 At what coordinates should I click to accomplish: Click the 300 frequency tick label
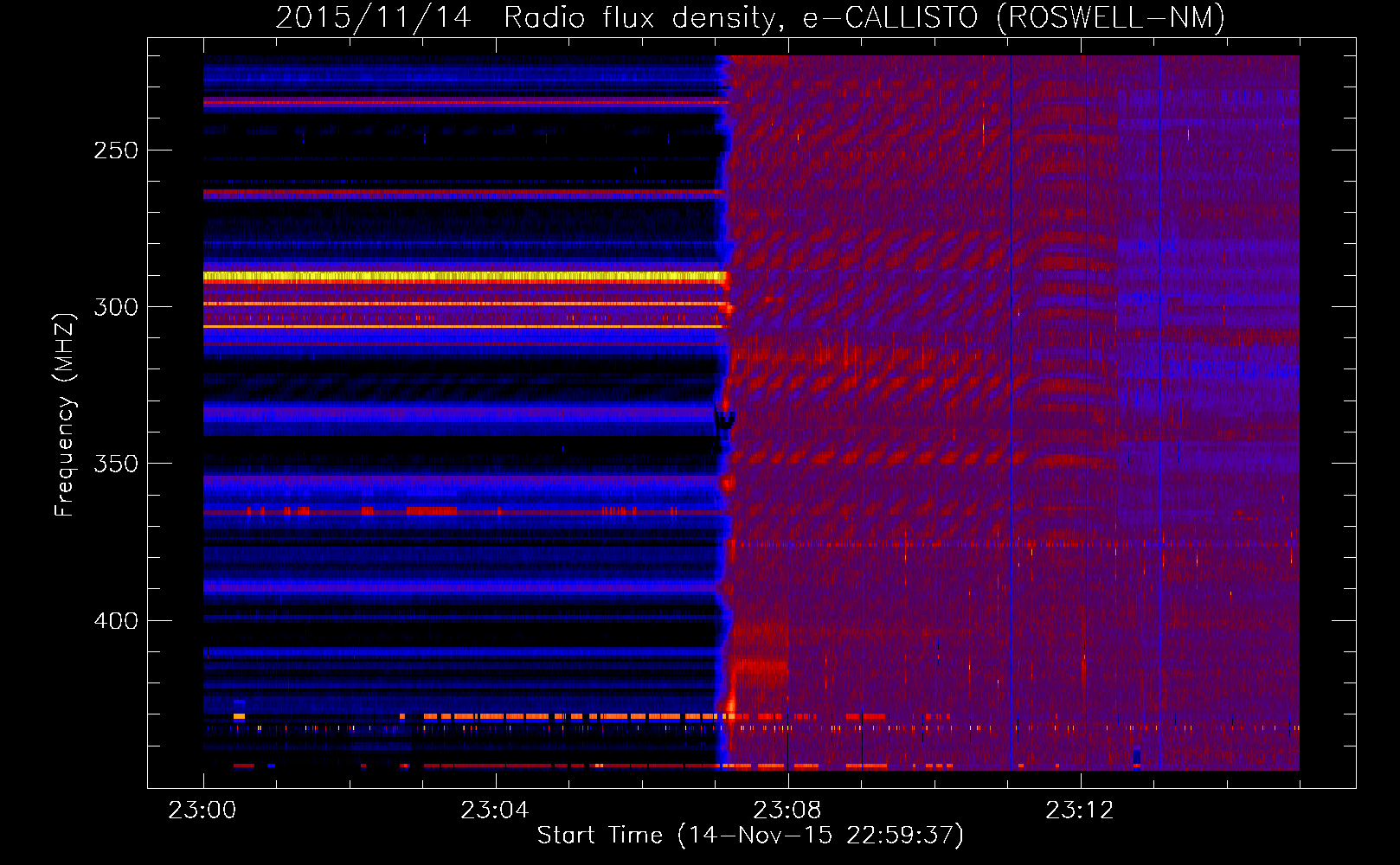click(116, 307)
